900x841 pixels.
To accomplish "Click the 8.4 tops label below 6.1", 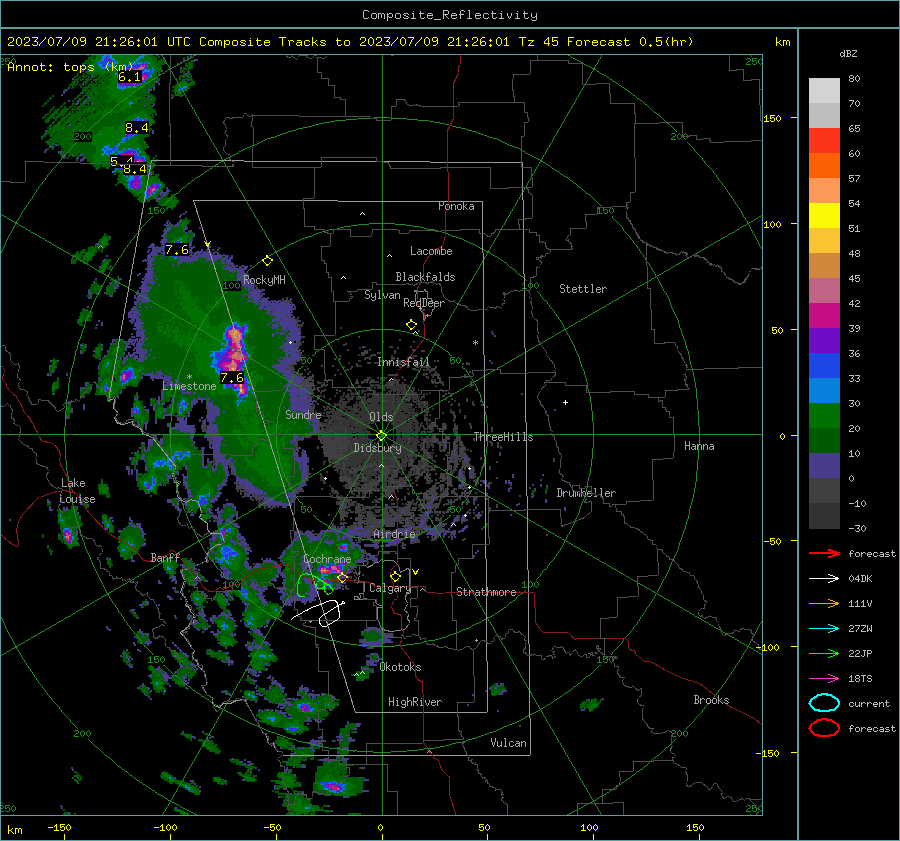I will pos(137,128).
